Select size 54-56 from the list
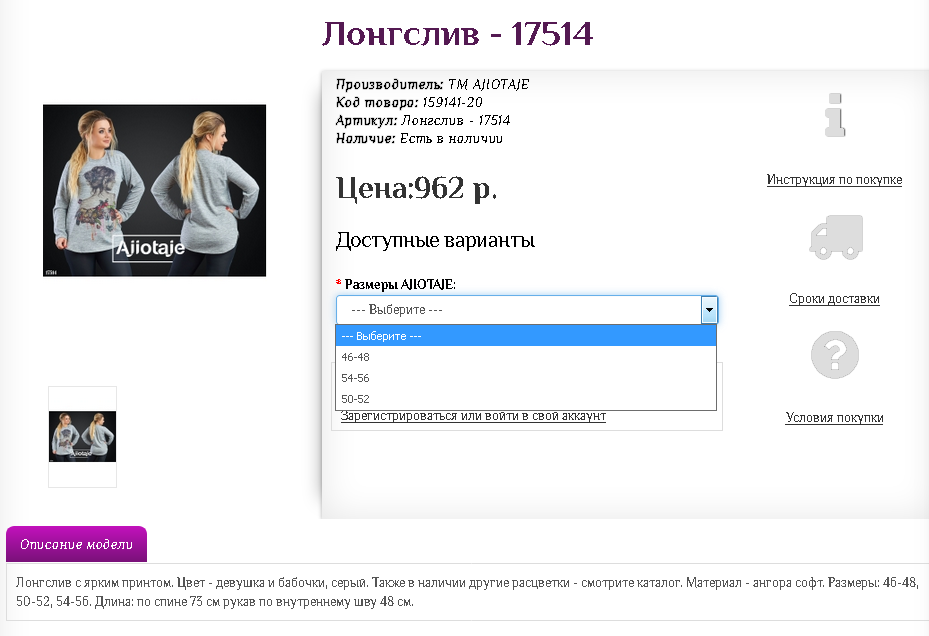The height and width of the screenshot is (636, 929). coord(526,378)
